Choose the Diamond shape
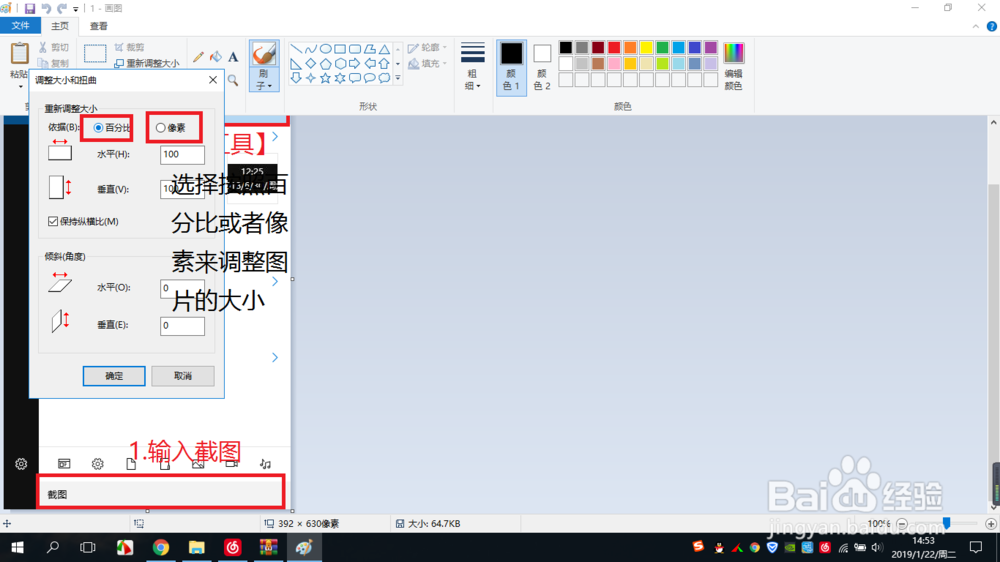Viewport: 1000px width, 562px height. (311, 64)
